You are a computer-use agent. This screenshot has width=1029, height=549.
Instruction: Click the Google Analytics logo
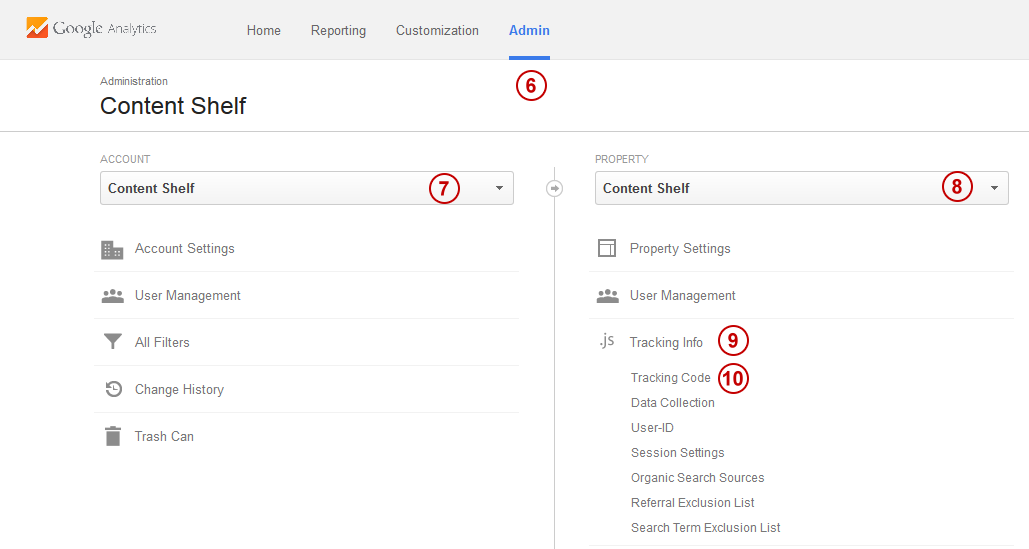(x=91, y=28)
